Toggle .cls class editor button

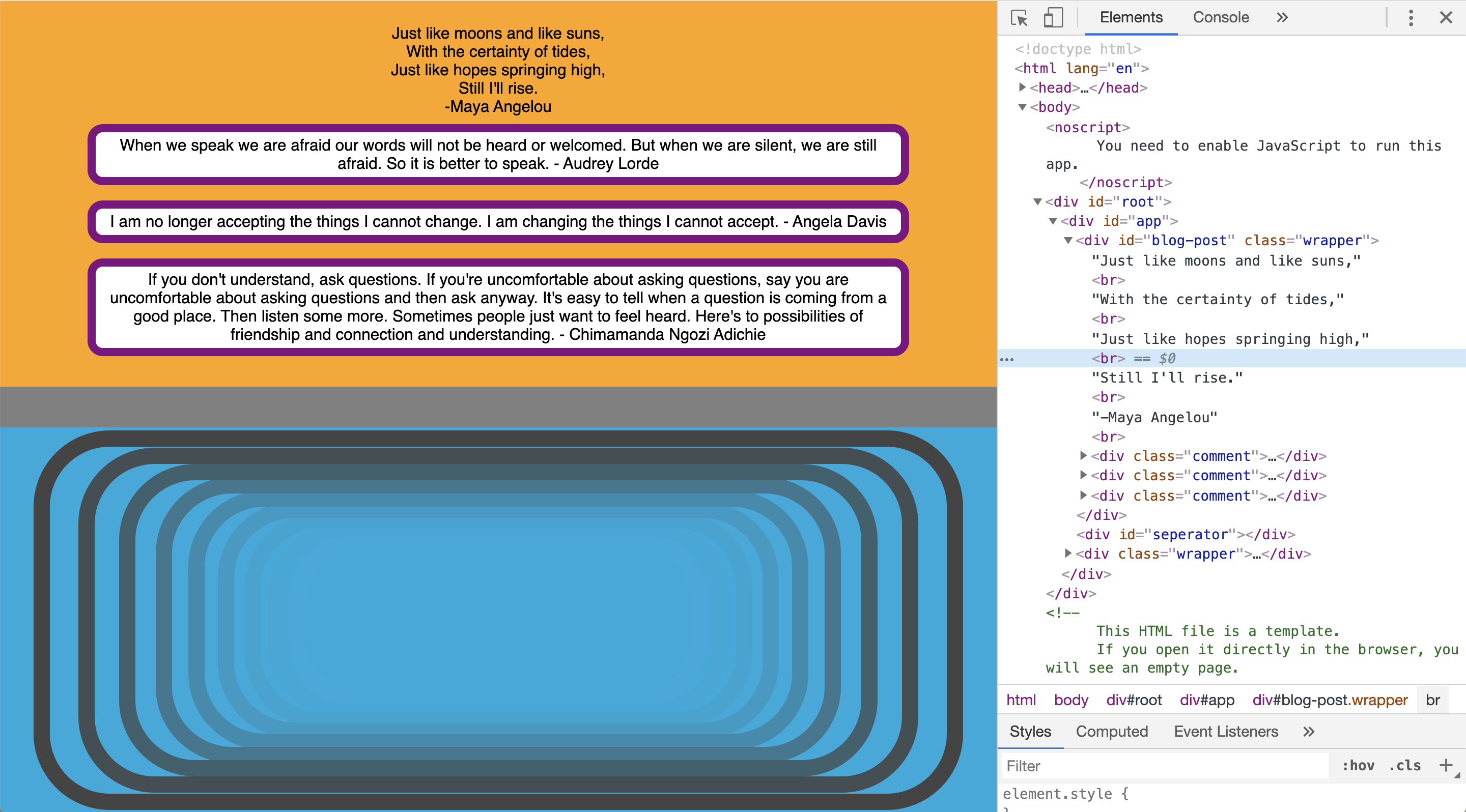click(x=1407, y=767)
